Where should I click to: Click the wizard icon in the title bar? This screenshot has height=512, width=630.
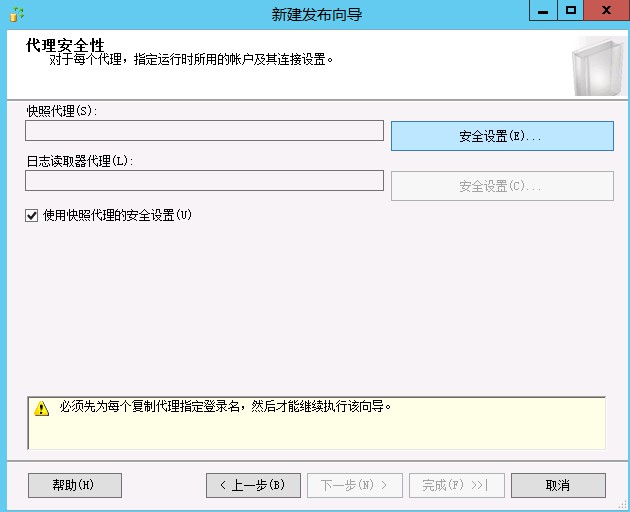click(16, 14)
